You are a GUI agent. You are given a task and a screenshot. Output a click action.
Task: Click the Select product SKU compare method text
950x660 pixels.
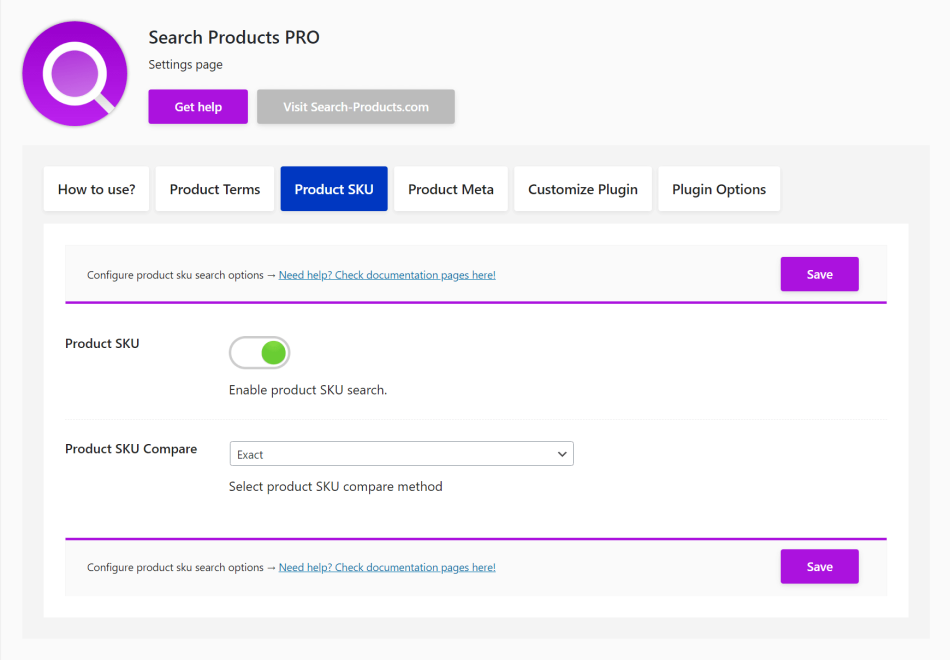(335, 487)
